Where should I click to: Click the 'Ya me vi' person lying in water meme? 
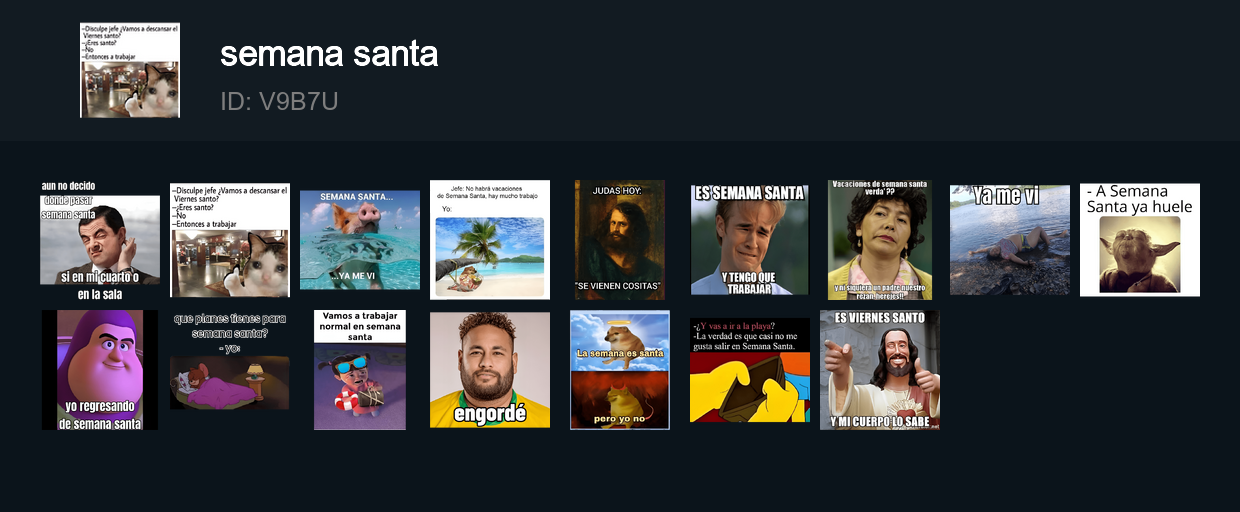tap(1010, 240)
